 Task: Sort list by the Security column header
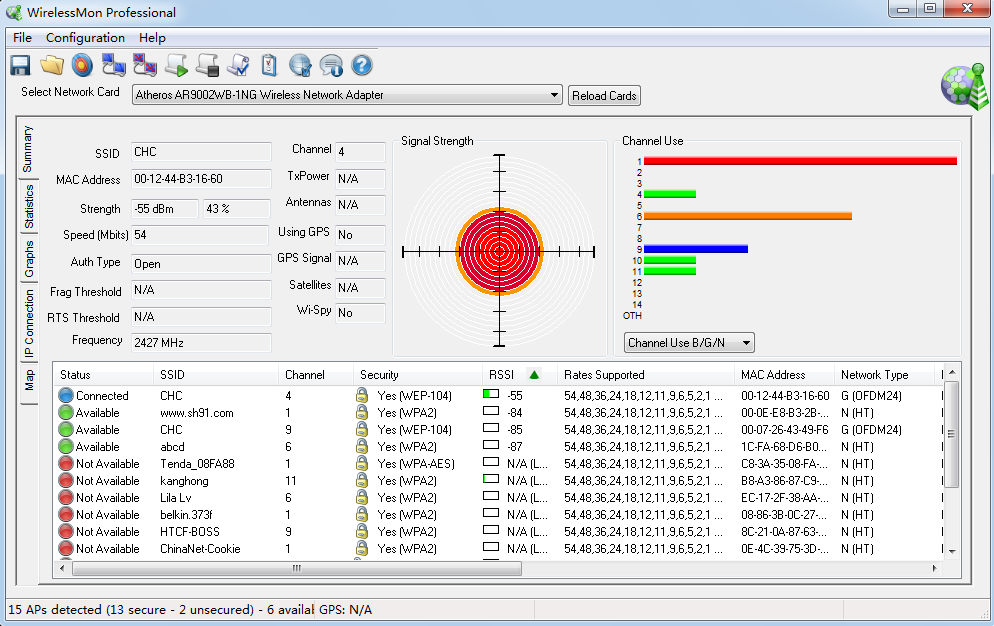418,375
